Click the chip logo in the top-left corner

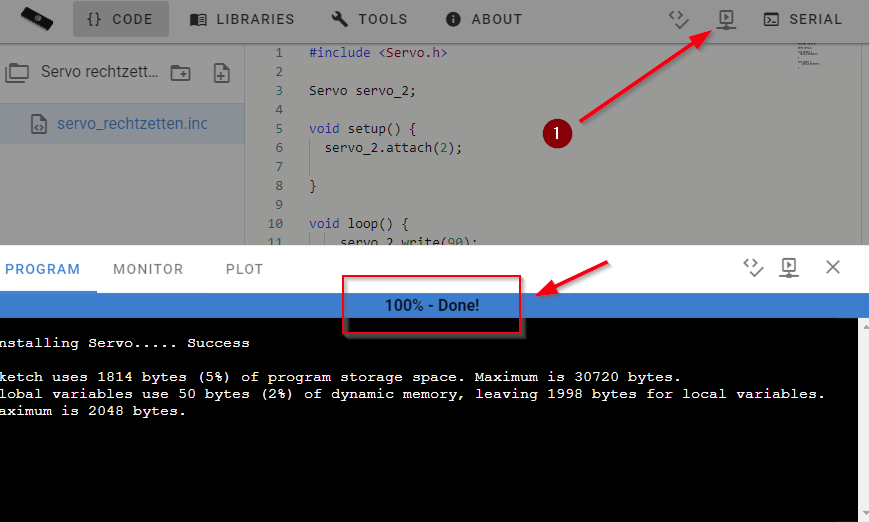pos(37,19)
